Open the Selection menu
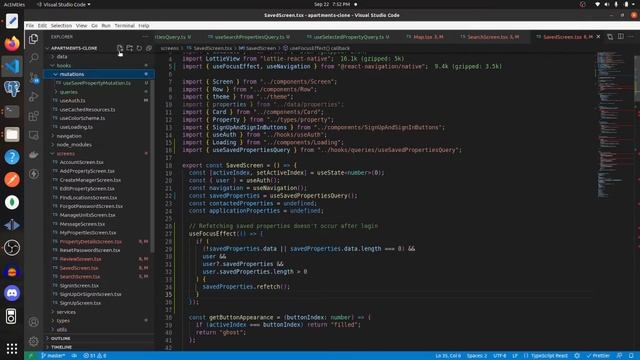The image size is (640, 360). point(61,25)
